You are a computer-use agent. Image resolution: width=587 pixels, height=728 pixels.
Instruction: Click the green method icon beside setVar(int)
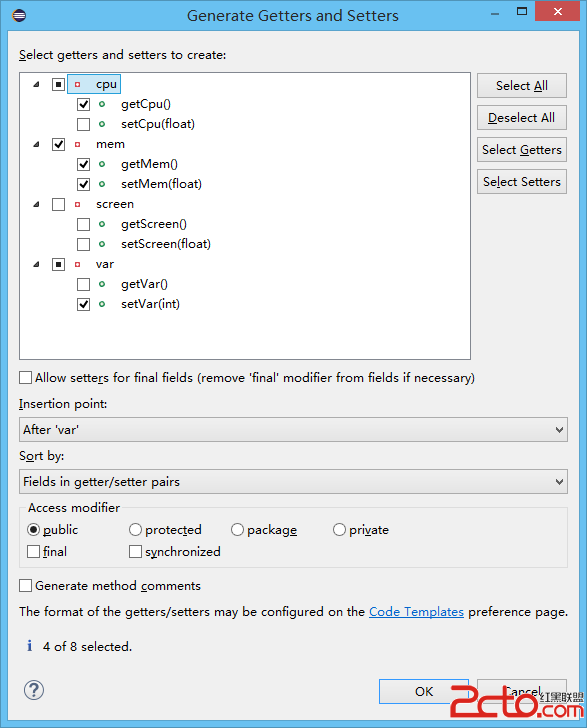pyautogui.click(x=102, y=304)
